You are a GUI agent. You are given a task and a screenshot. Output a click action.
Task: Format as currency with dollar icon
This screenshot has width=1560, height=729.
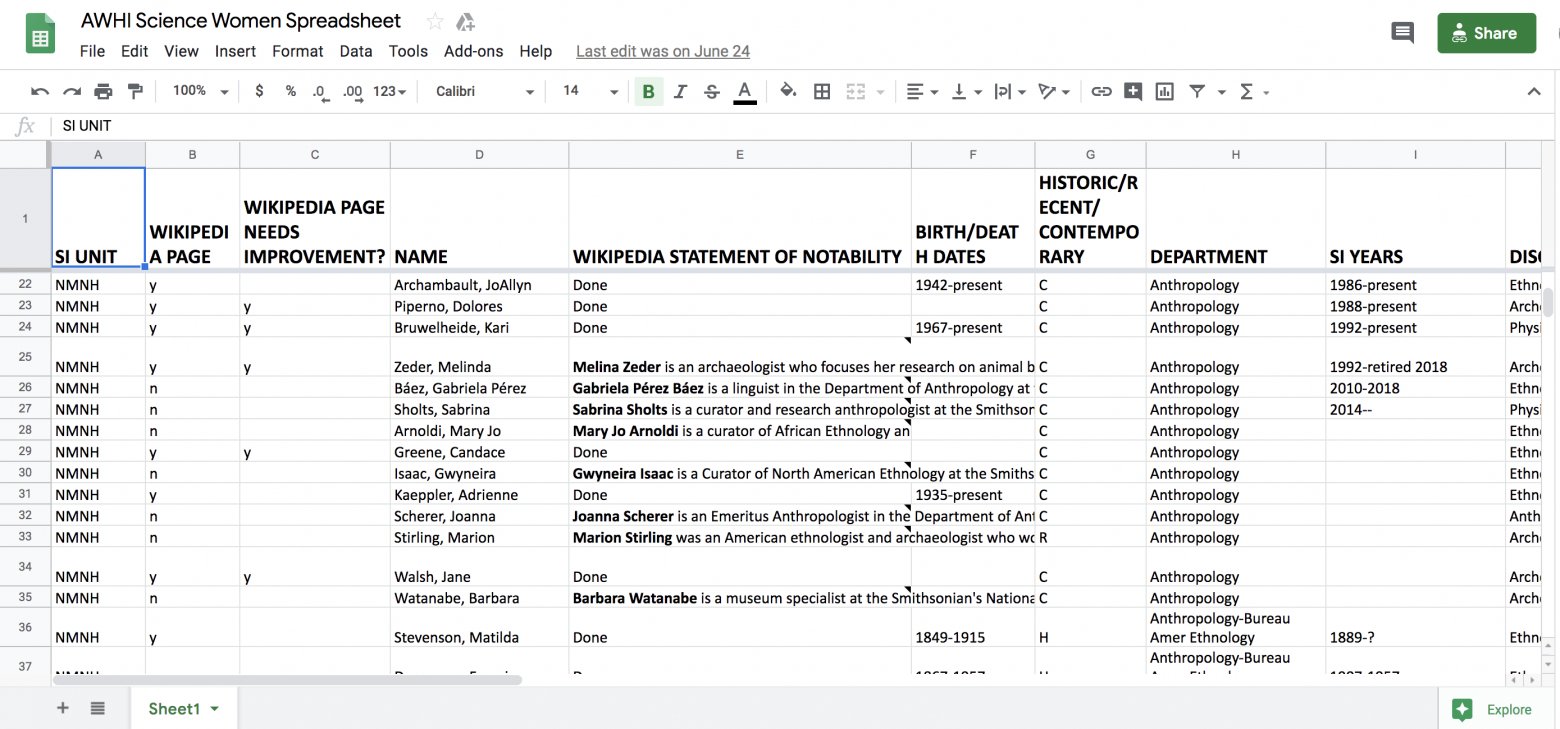[x=259, y=91]
